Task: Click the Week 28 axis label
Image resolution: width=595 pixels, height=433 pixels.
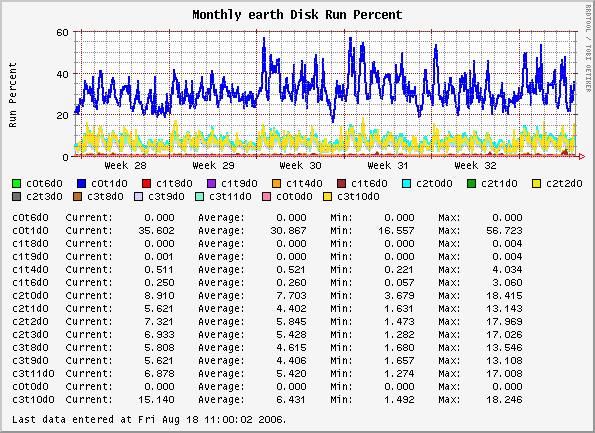Action: click(125, 165)
